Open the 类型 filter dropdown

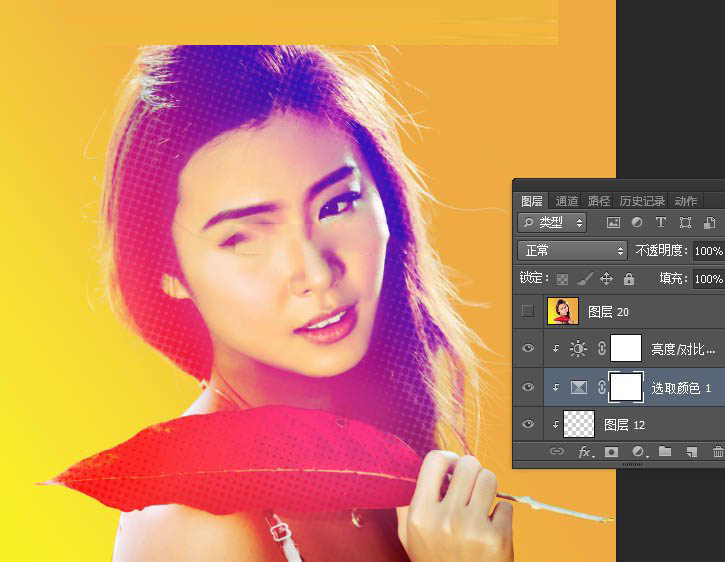click(x=552, y=223)
